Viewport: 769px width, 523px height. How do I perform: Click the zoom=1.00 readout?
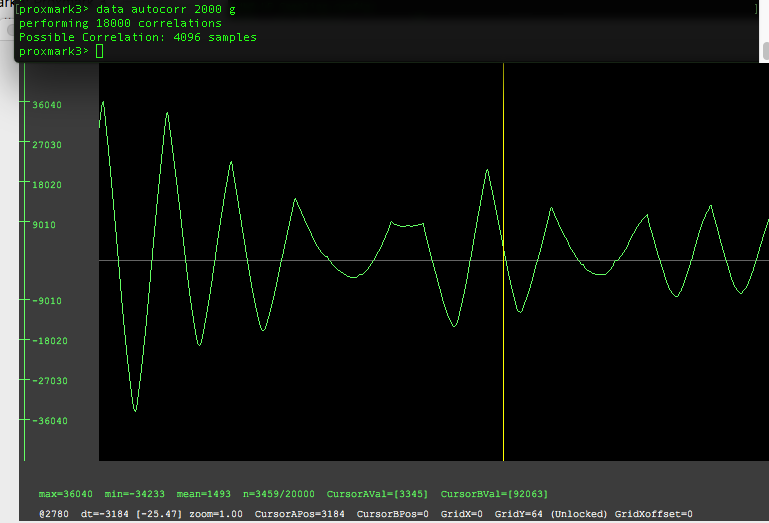[x=216, y=514]
